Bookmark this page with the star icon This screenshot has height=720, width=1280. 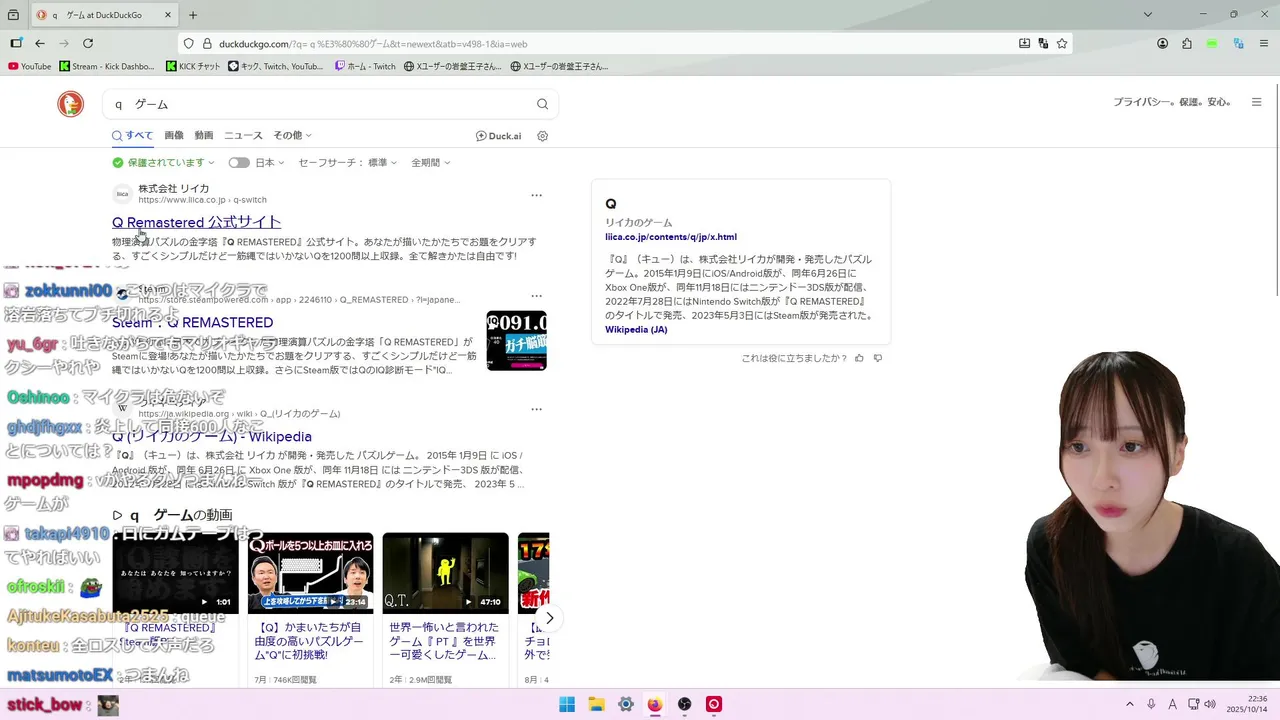[x=1062, y=44]
